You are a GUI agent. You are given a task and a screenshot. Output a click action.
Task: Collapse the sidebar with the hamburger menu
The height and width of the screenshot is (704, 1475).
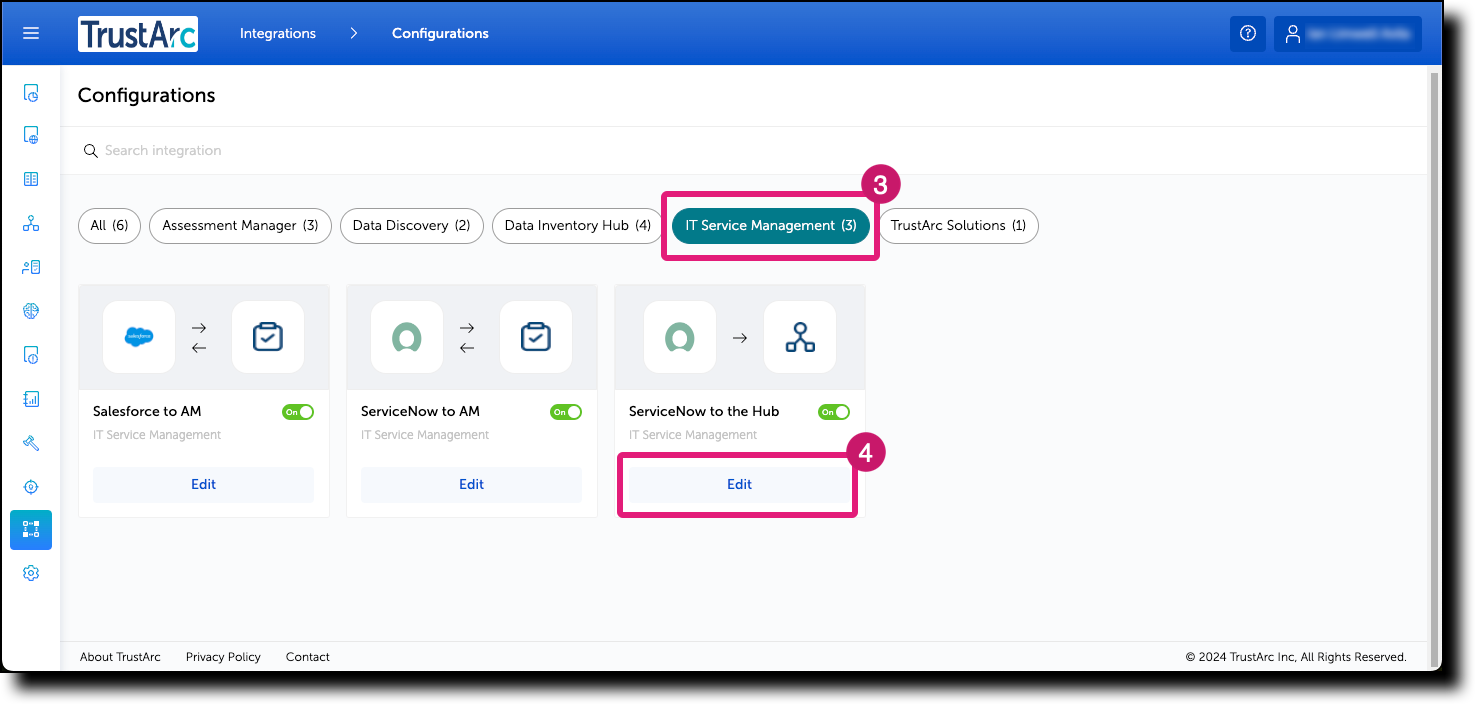point(31,33)
